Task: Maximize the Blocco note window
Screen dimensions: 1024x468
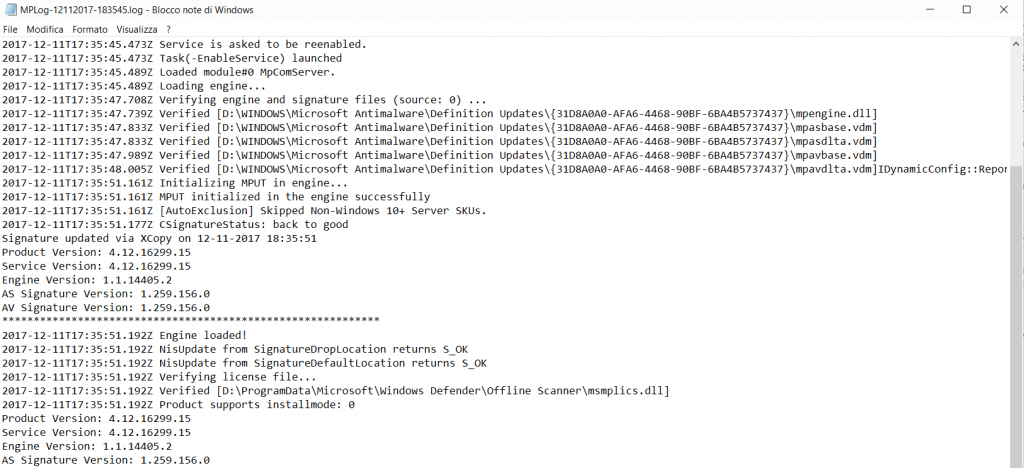Action: (967, 10)
